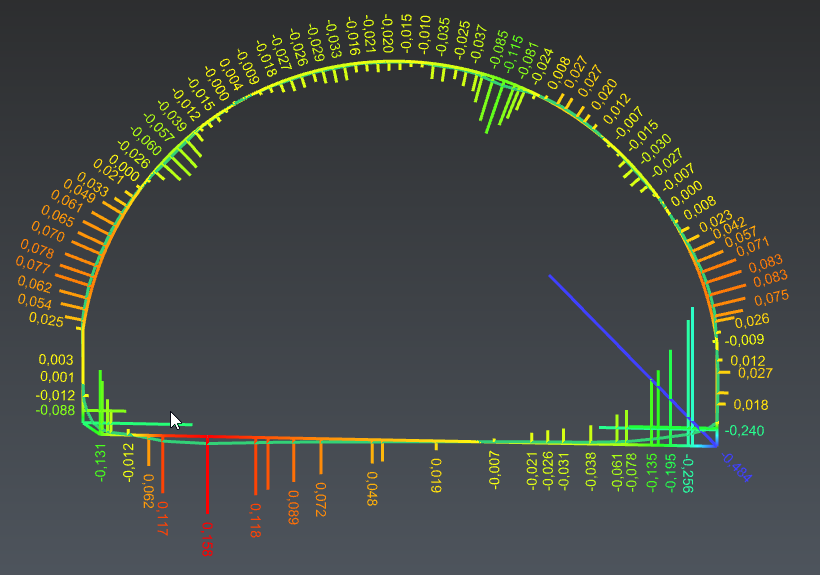Click the -0,085 green arch label

click(498, 48)
